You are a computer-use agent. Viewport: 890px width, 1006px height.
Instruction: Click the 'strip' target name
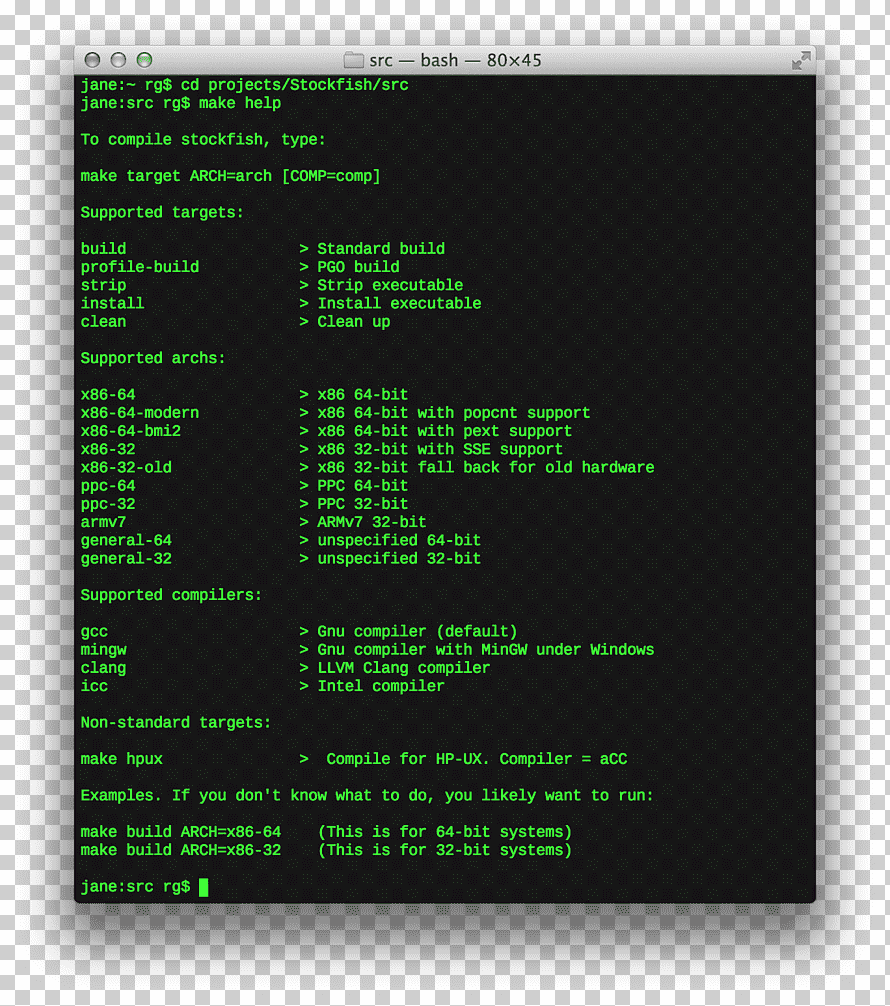pyautogui.click(x=103, y=286)
